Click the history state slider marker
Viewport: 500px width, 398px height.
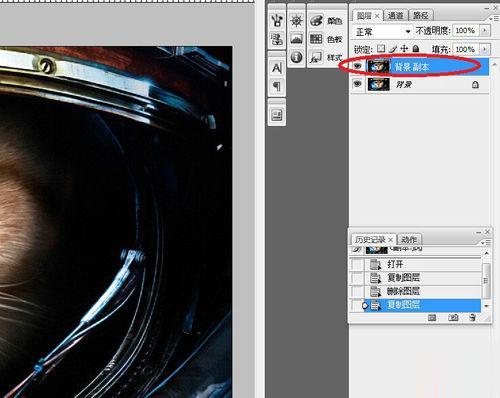click(x=365, y=305)
